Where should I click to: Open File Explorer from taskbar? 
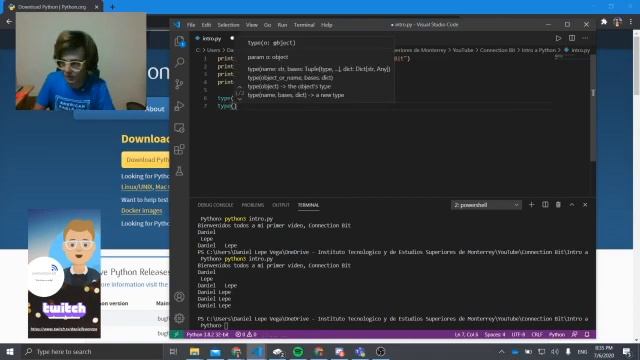195,351
